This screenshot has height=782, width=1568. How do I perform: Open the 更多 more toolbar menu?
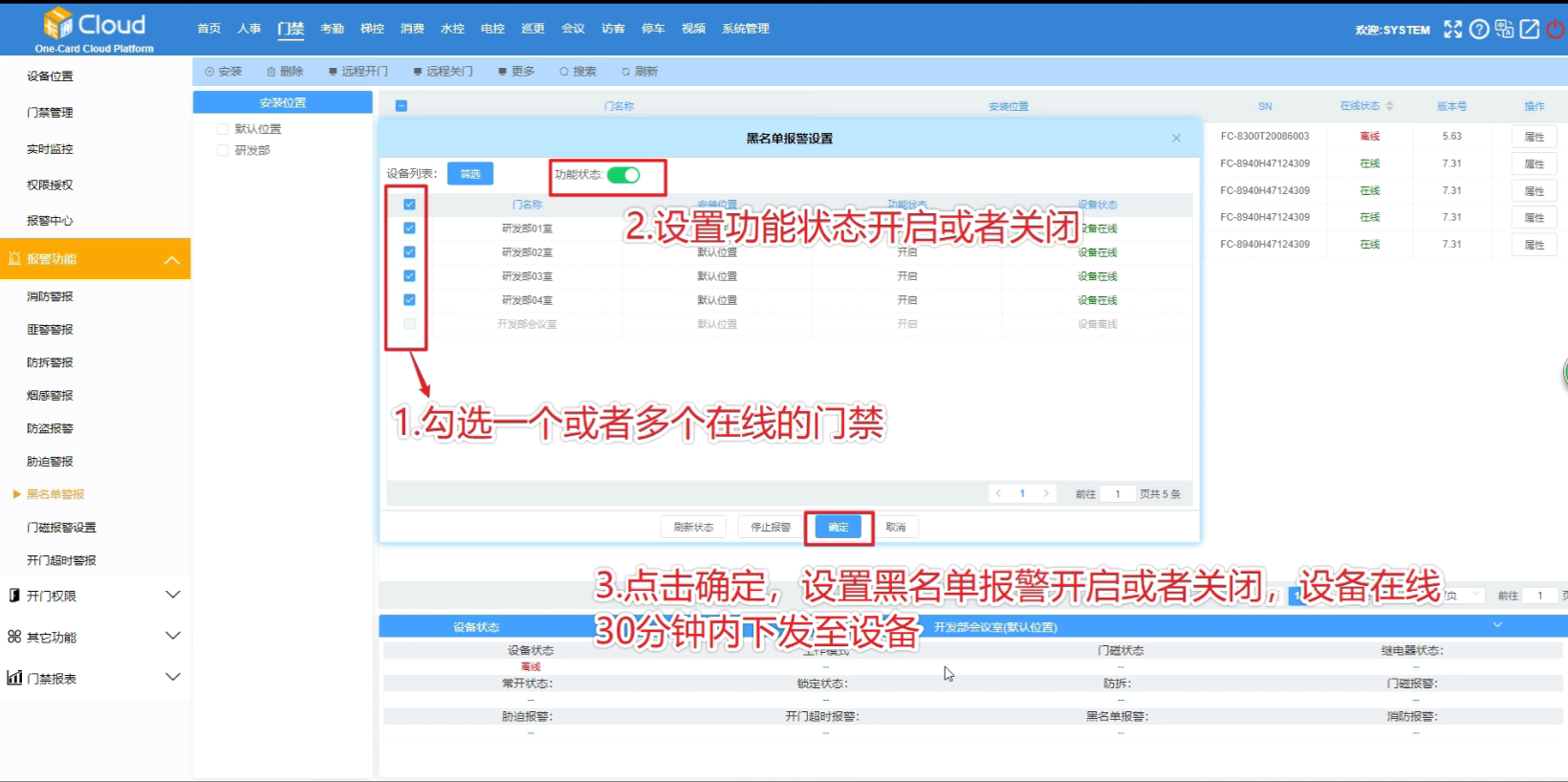tap(516, 72)
